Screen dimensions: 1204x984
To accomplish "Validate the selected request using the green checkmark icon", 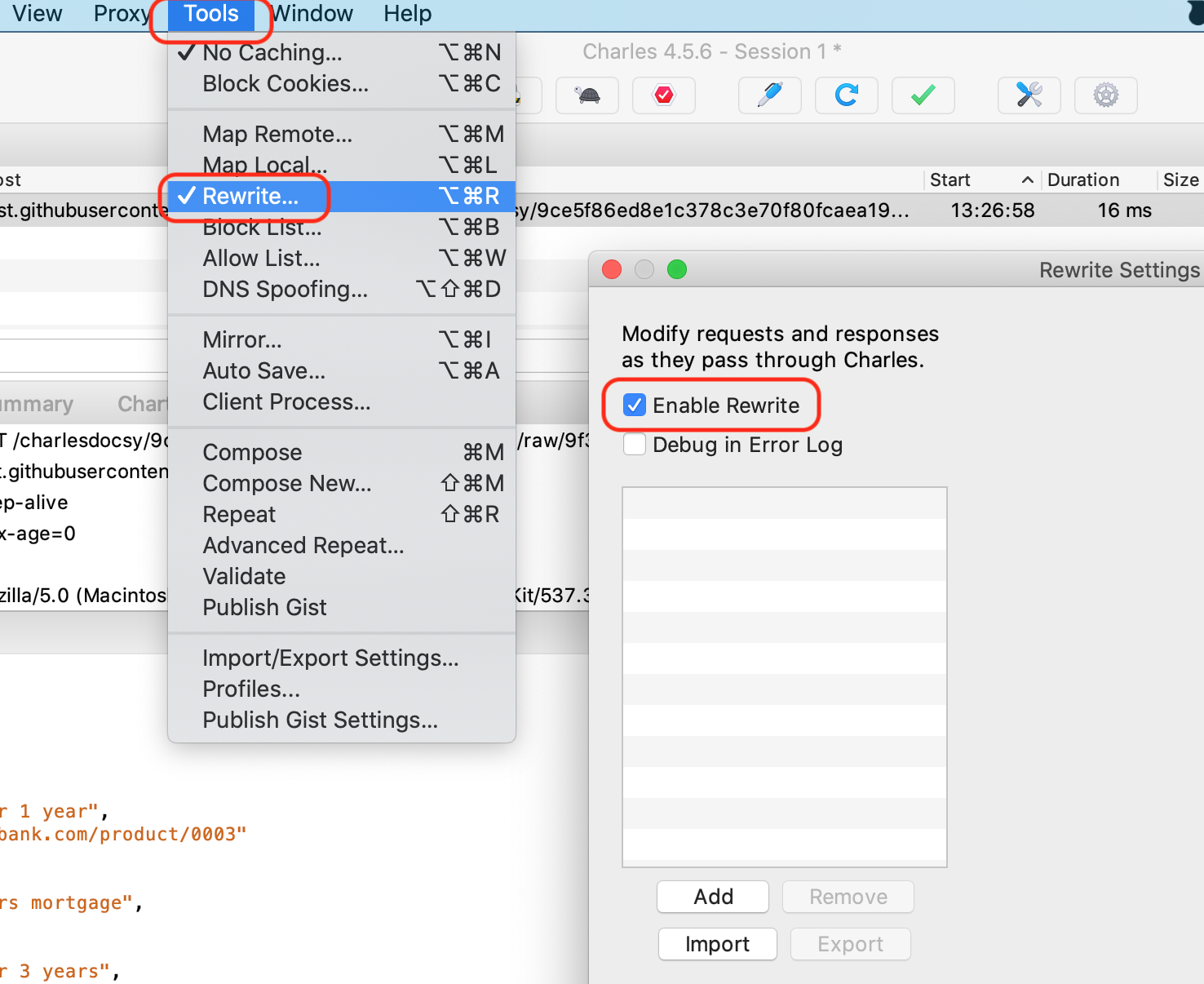I will [923, 95].
